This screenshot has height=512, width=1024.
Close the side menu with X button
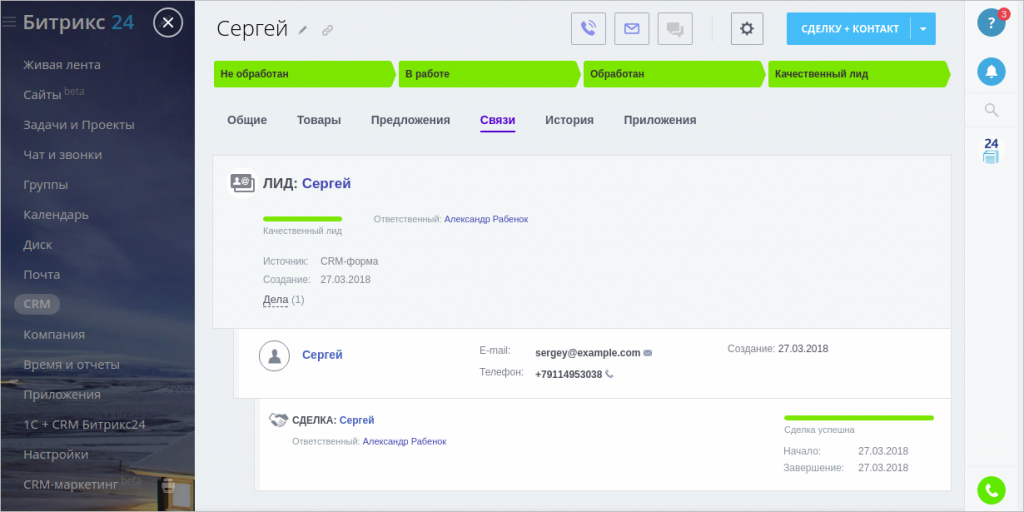[168, 23]
